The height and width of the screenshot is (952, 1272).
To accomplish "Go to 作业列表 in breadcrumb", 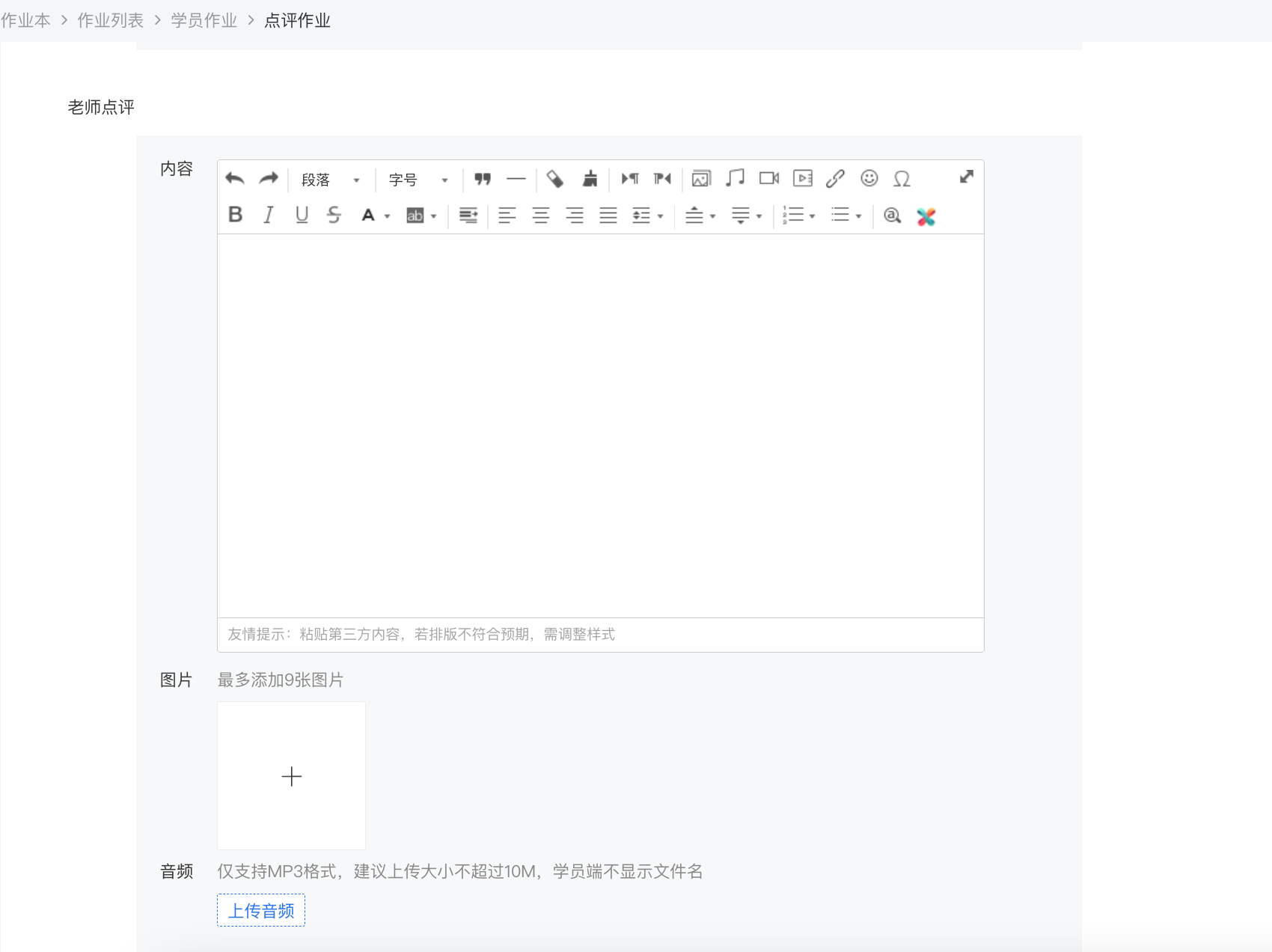I will click(111, 20).
